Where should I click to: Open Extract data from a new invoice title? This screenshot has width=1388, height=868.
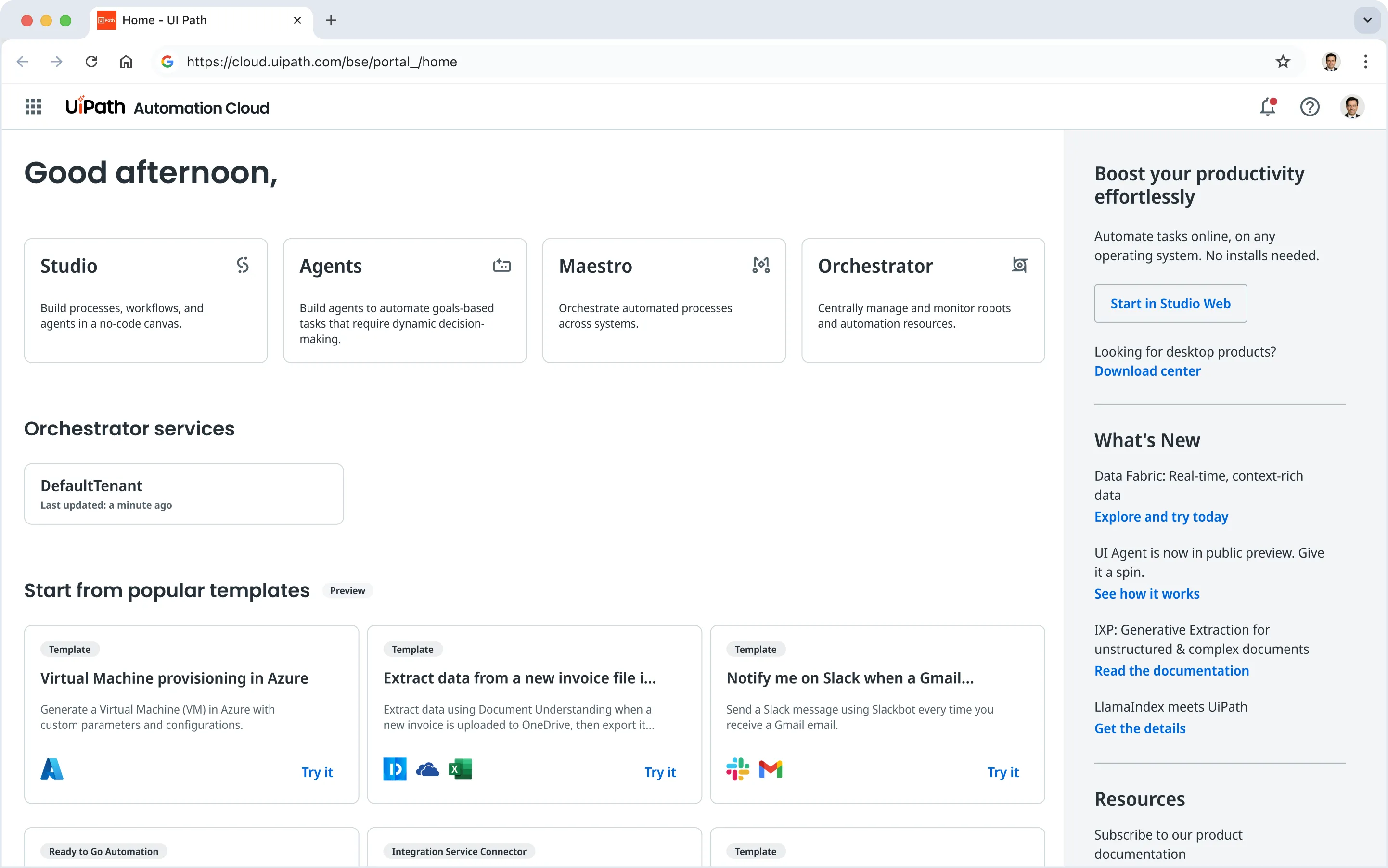click(519, 678)
